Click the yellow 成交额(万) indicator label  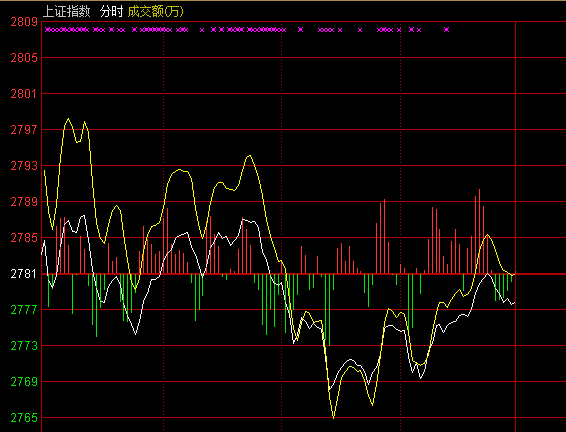pyautogui.click(x=156, y=12)
